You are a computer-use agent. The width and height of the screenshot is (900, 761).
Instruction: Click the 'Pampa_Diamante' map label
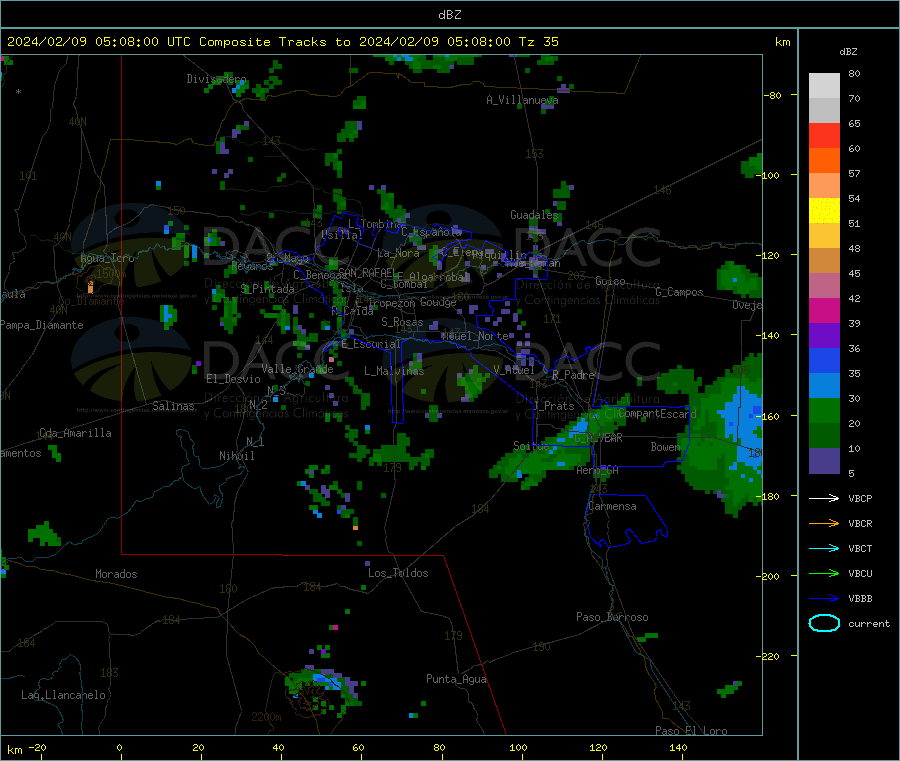point(41,325)
